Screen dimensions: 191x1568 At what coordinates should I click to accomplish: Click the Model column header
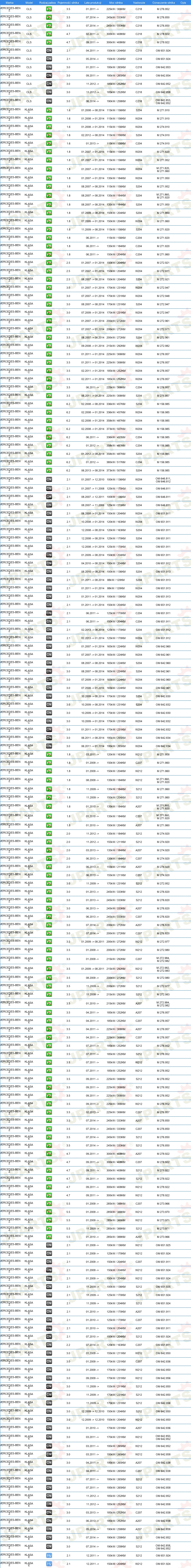pyautogui.click(x=29, y=2)
